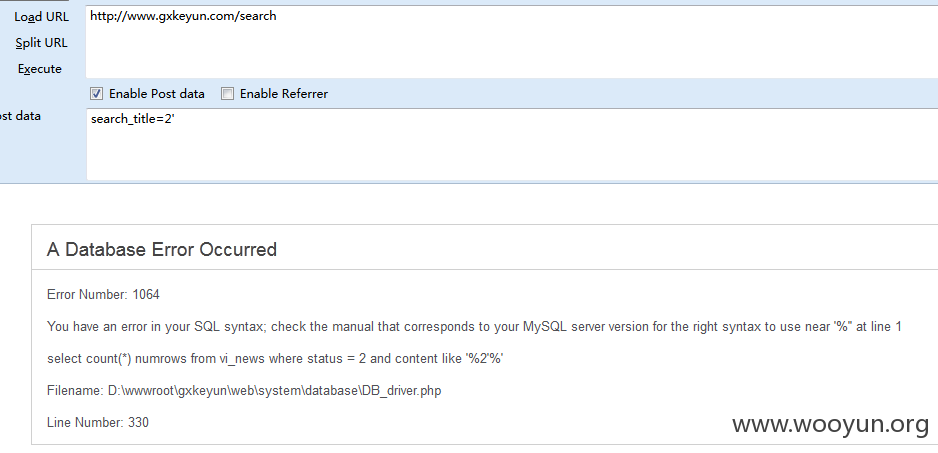
Task: Click the 'Enable Referrer' label text
Action: click(x=284, y=94)
